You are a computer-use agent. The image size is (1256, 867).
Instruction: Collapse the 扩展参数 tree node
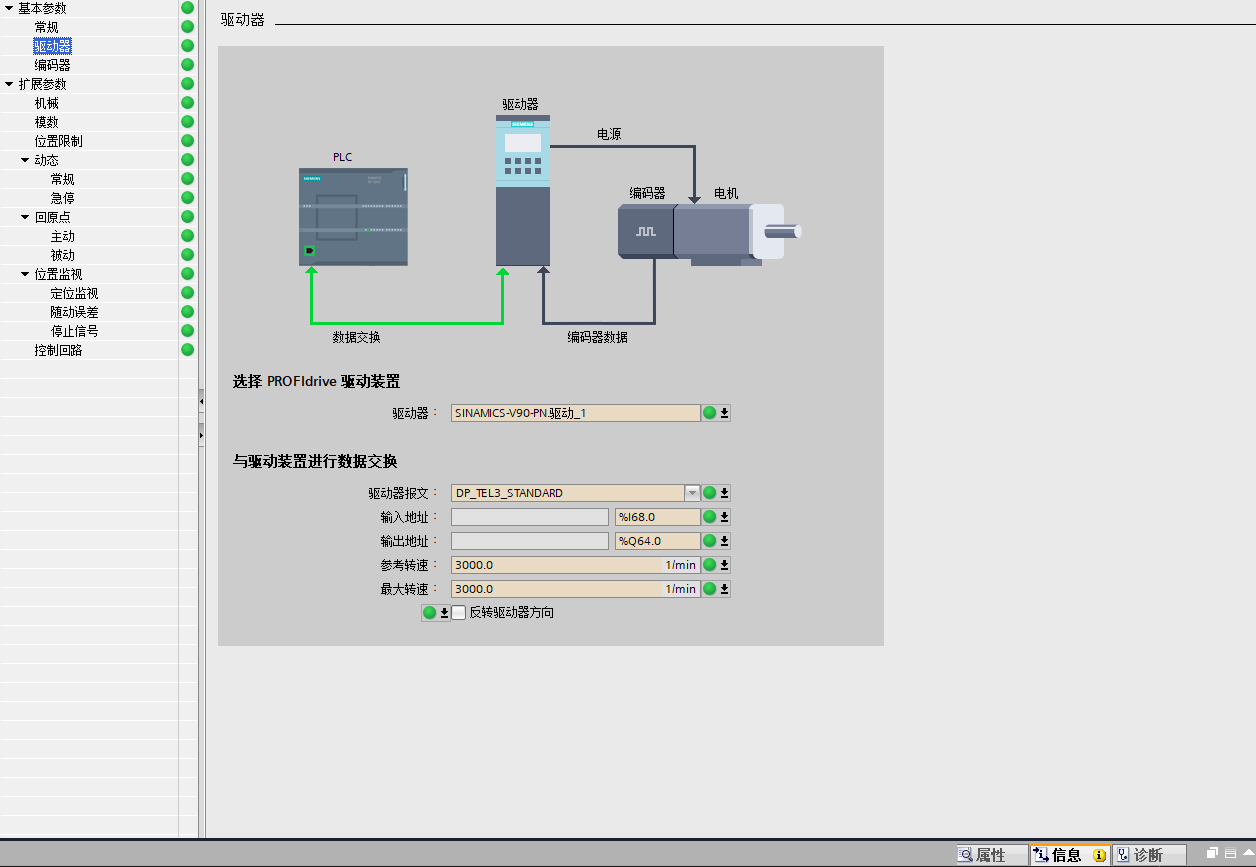9,85
